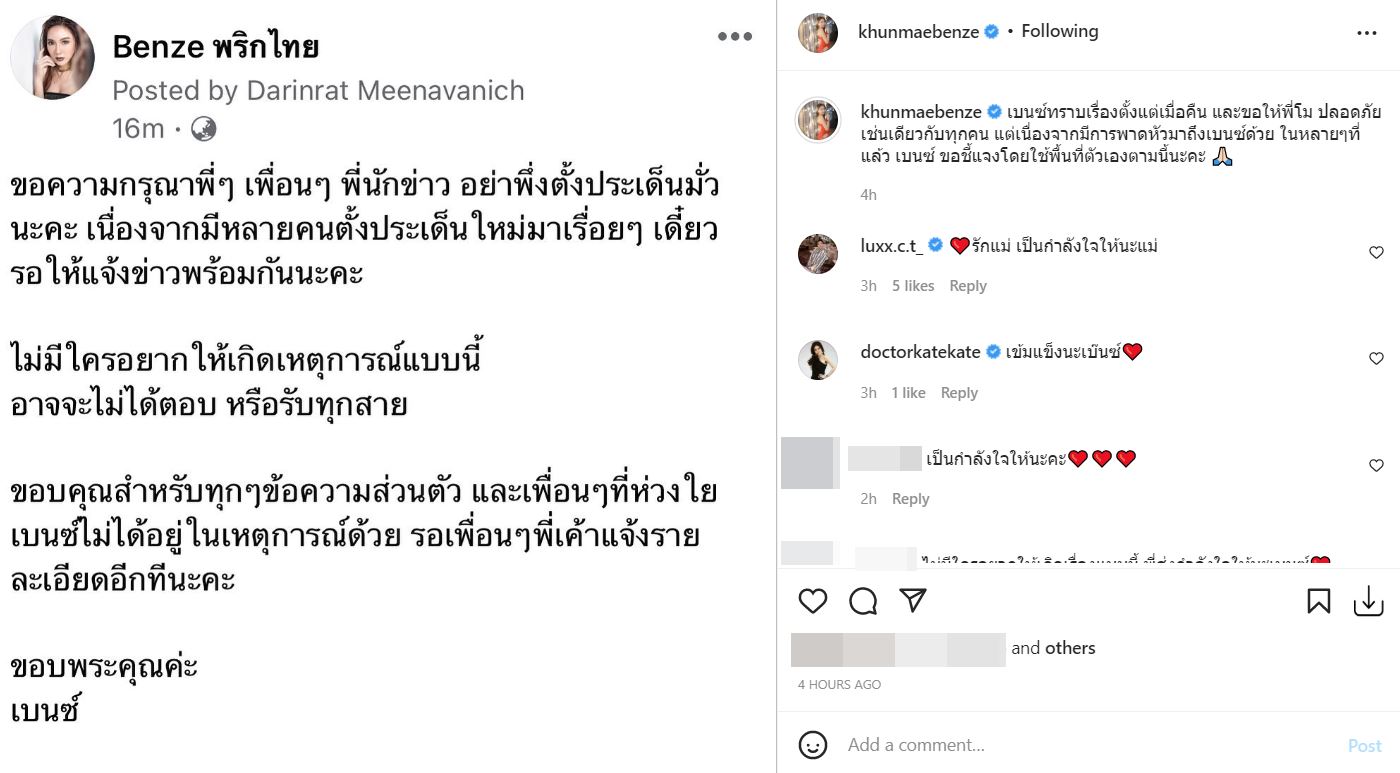Open the ellipsis options menu on the left post

click(x=734, y=35)
